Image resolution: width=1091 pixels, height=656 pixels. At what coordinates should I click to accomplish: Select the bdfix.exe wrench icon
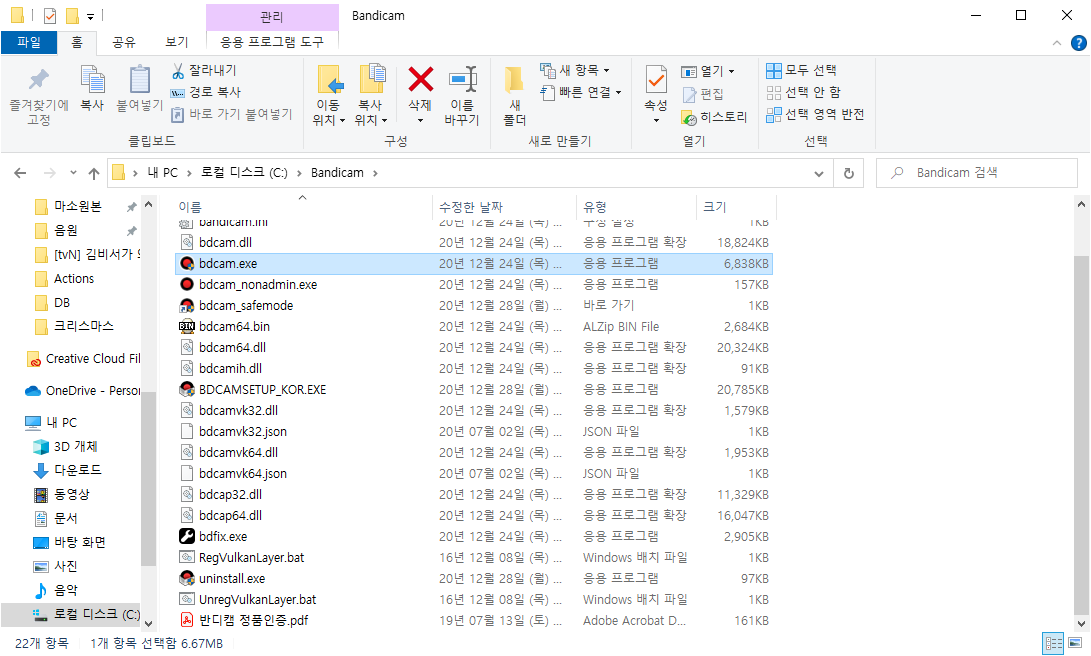coord(186,536)
